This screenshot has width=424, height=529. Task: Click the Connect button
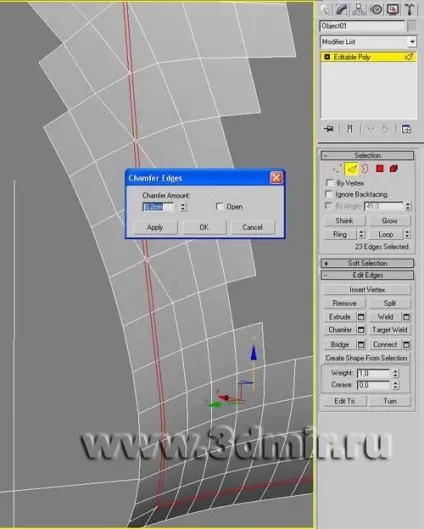(x=386, y=344)
